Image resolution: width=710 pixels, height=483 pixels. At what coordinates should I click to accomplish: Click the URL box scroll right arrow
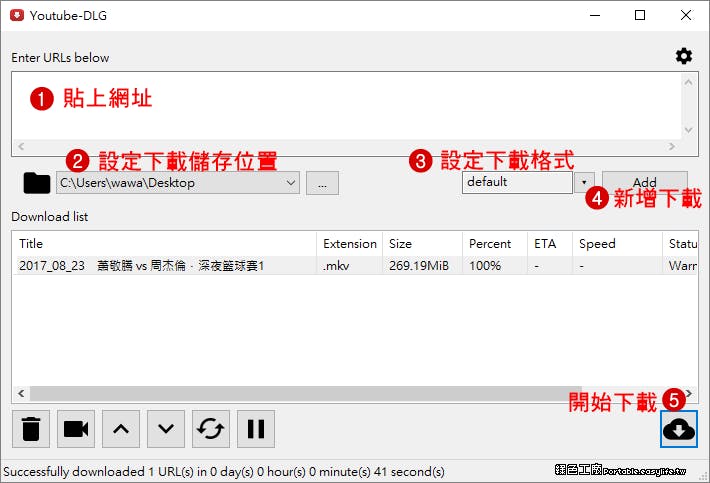[672, 146]
